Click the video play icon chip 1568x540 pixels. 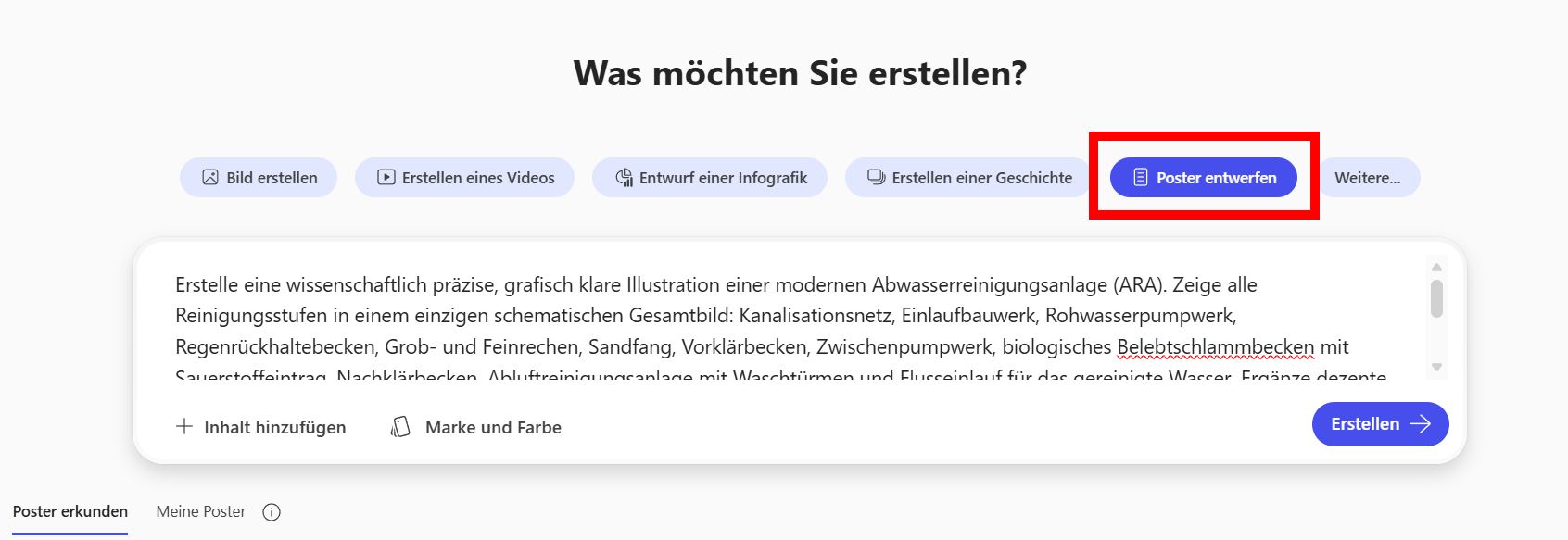(386, 177)
